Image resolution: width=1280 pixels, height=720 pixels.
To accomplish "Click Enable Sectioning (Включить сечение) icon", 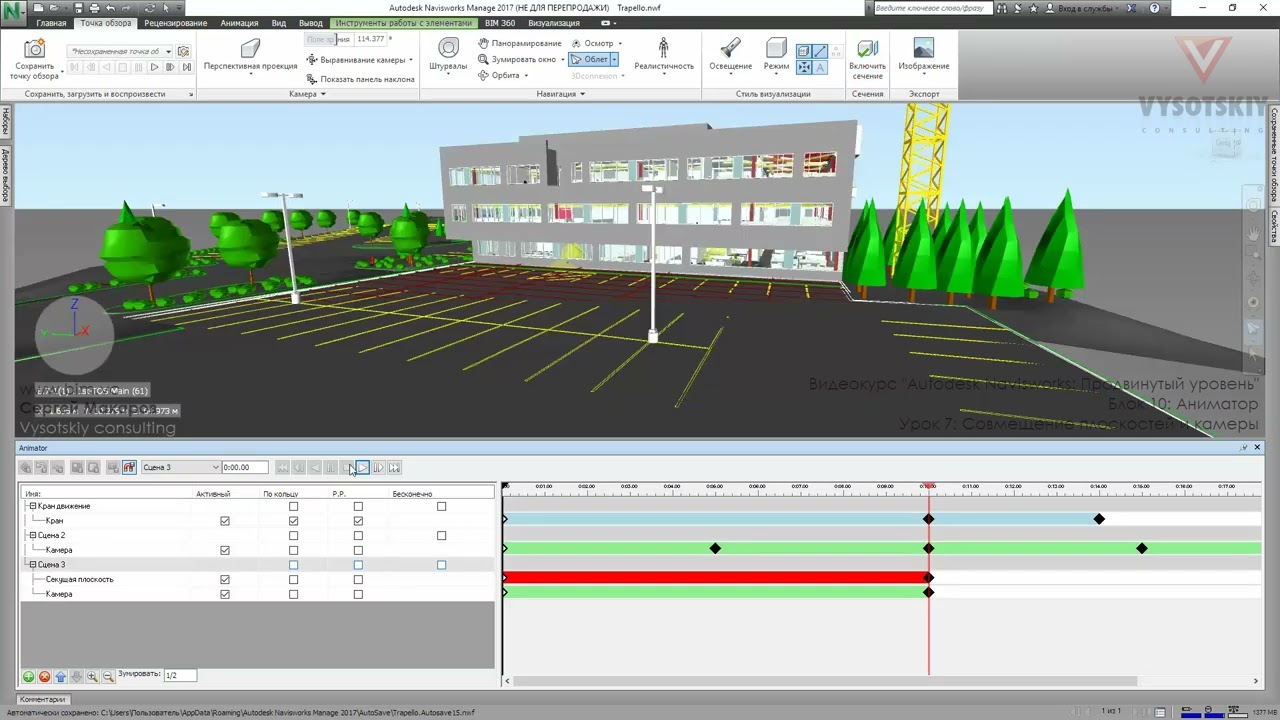I will 867,49.
